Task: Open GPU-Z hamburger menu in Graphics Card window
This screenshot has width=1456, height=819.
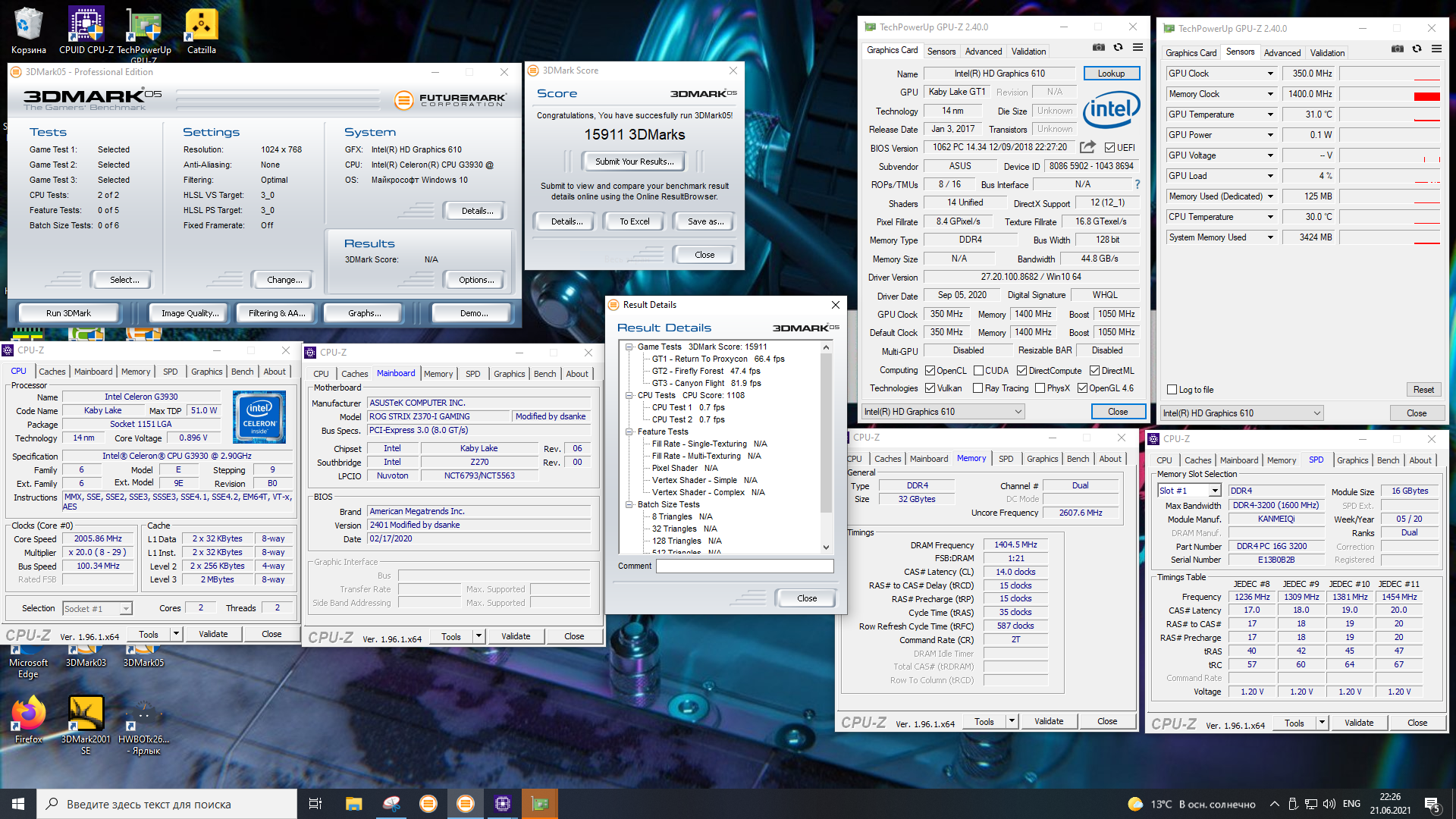Action: tap(1137, 47)
